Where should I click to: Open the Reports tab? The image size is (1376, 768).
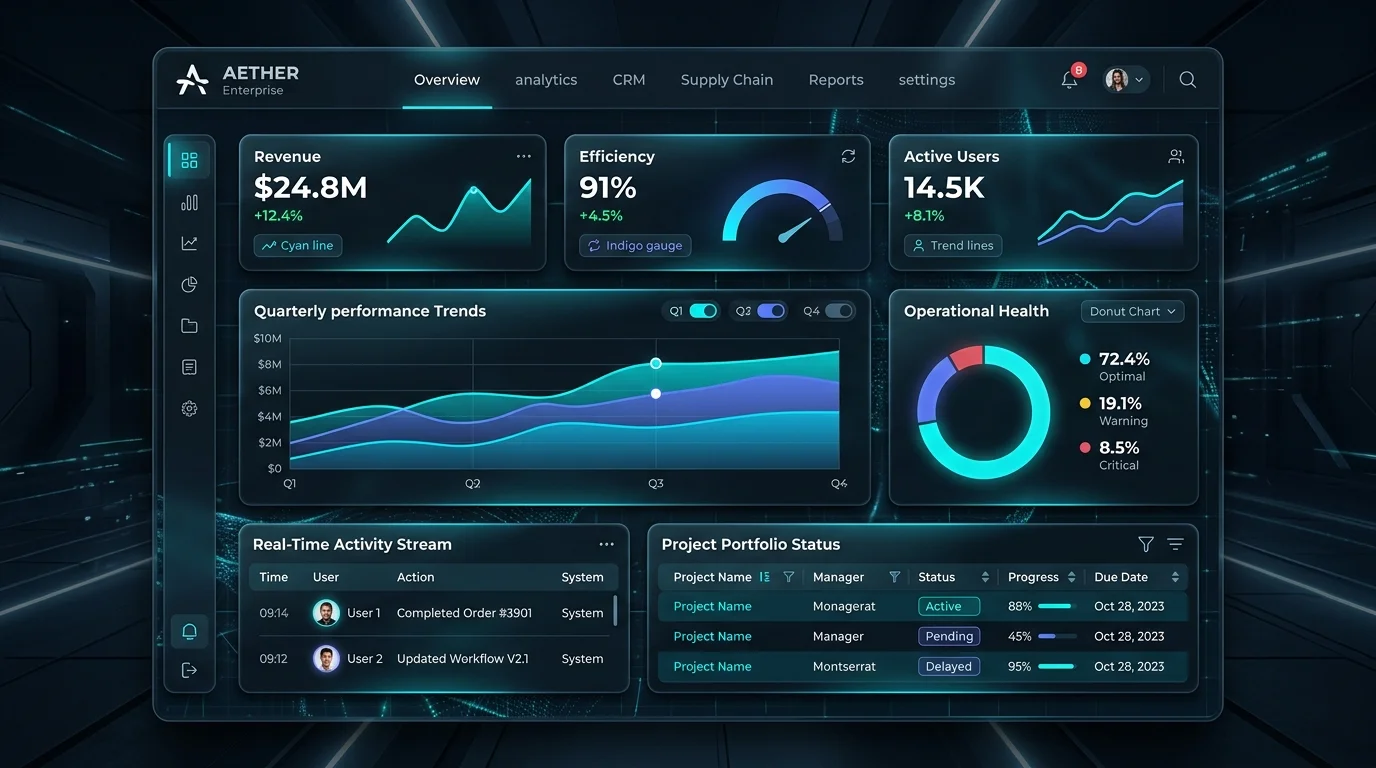836,80
